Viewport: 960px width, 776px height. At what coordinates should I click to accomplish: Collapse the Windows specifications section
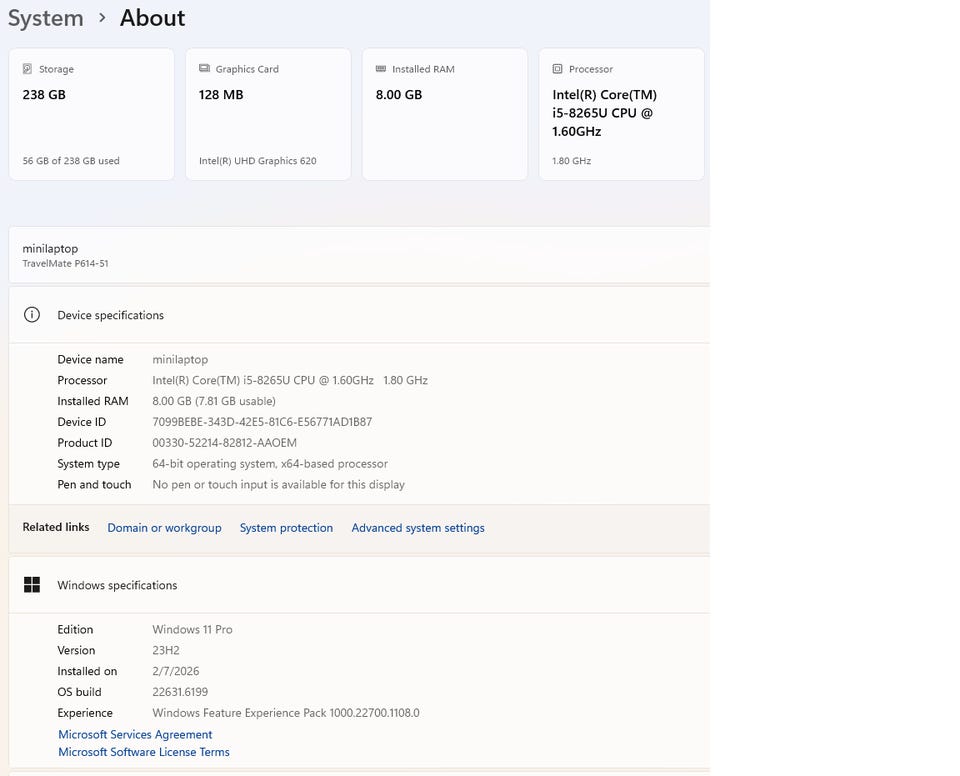(359, 585)
